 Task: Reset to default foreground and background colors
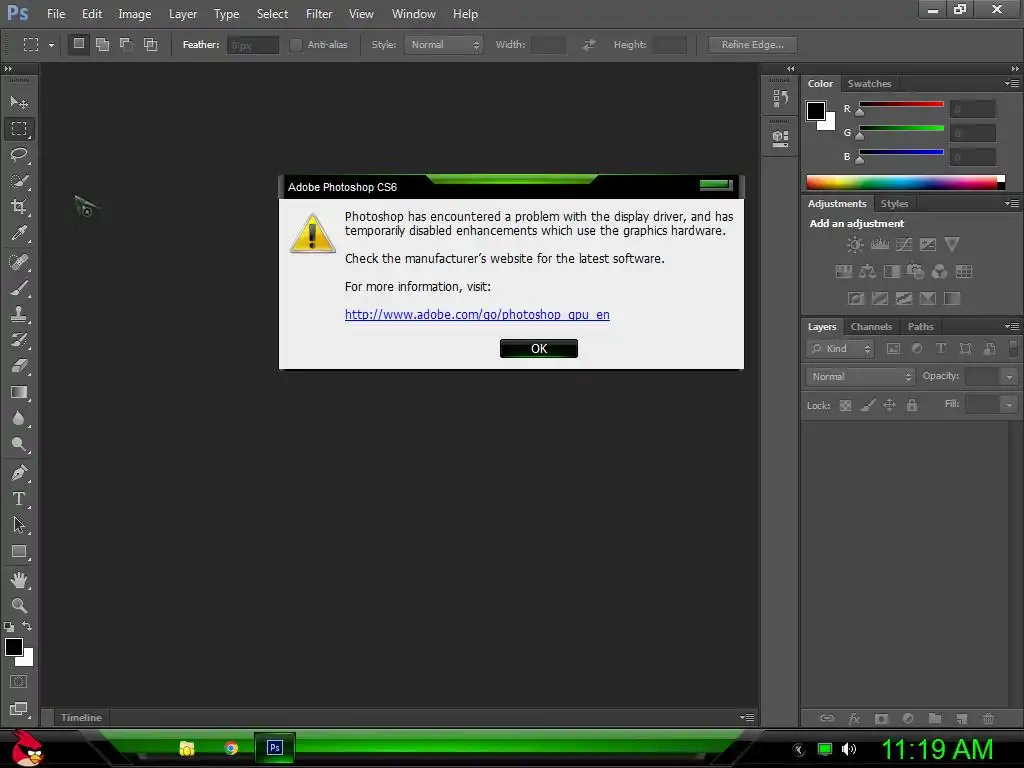click(8, 627)
